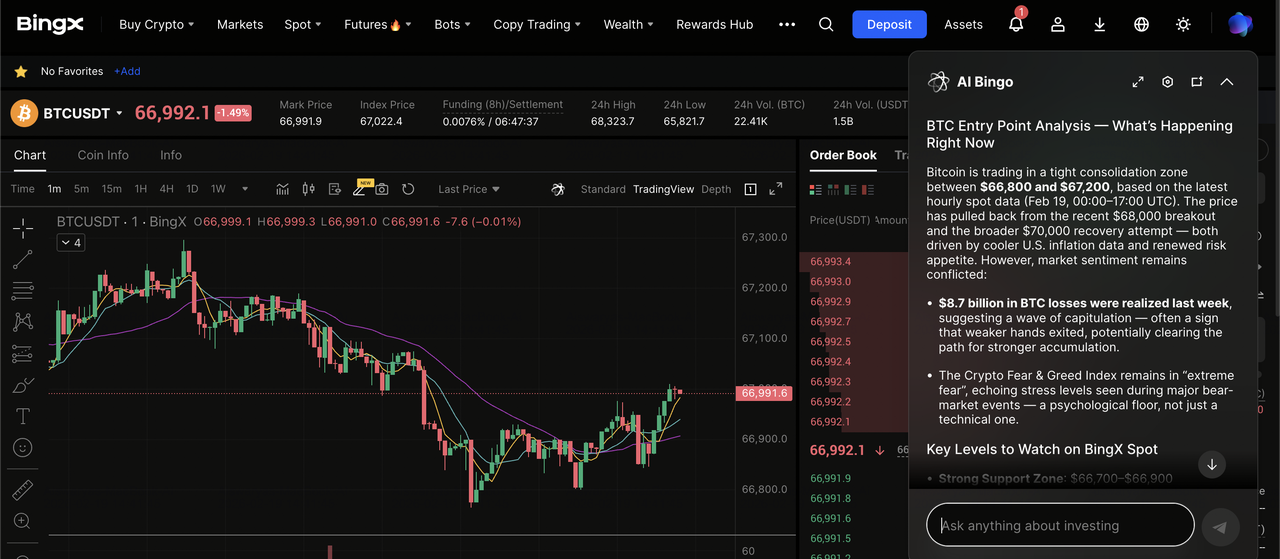
Task: Start a new AI Bingo chat
Action: tap(1196, 82)
